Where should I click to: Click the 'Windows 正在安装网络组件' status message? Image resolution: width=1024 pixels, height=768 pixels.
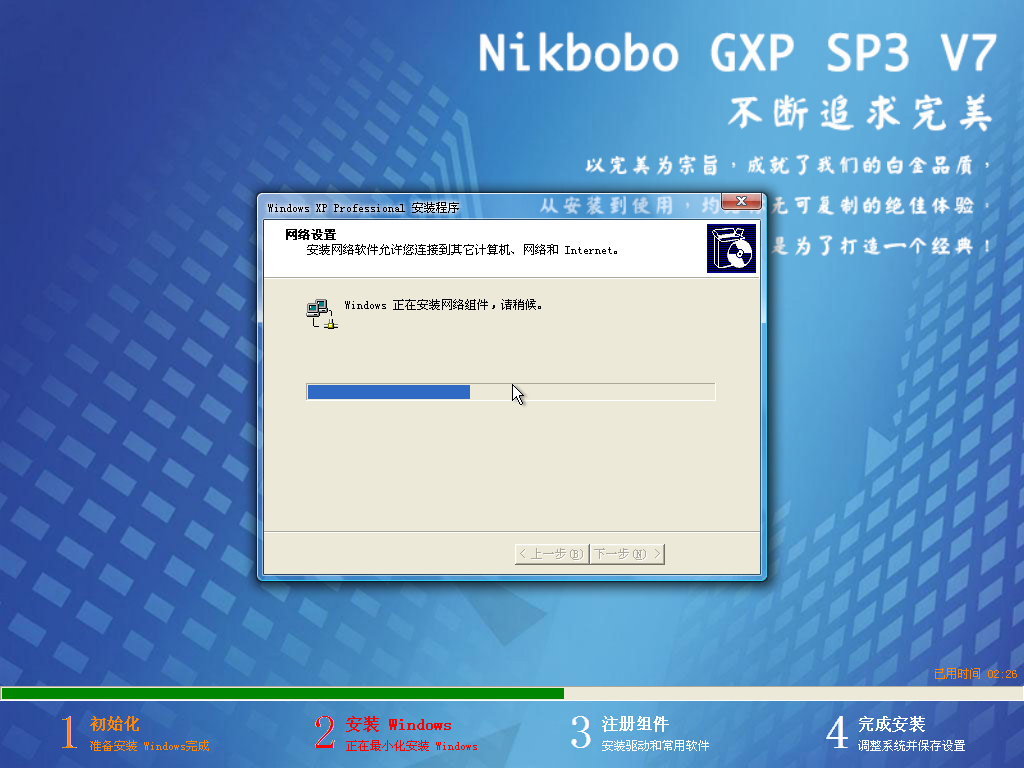coord(443,305)
